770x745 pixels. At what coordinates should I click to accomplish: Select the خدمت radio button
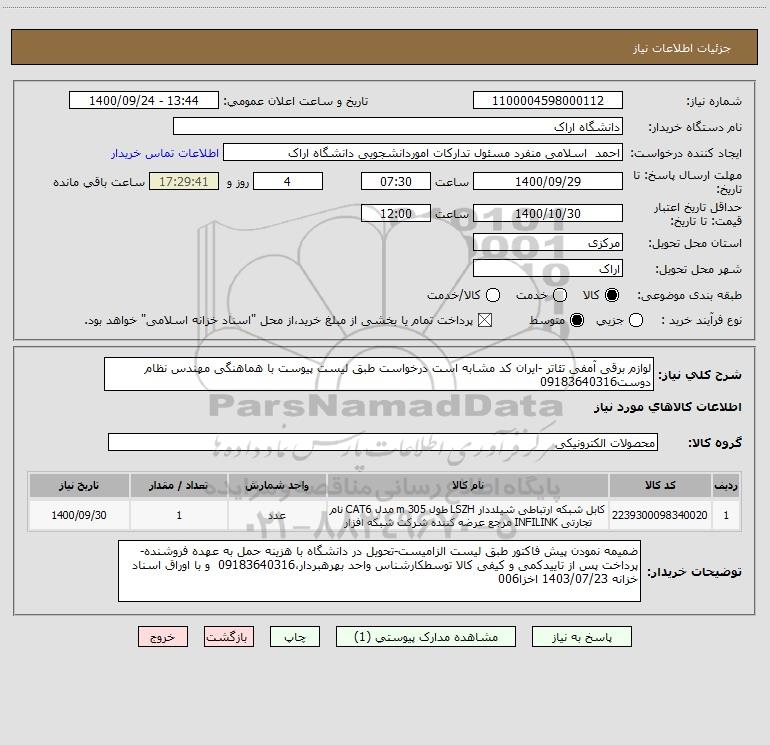pyautogui.click(x=560, y=295)
